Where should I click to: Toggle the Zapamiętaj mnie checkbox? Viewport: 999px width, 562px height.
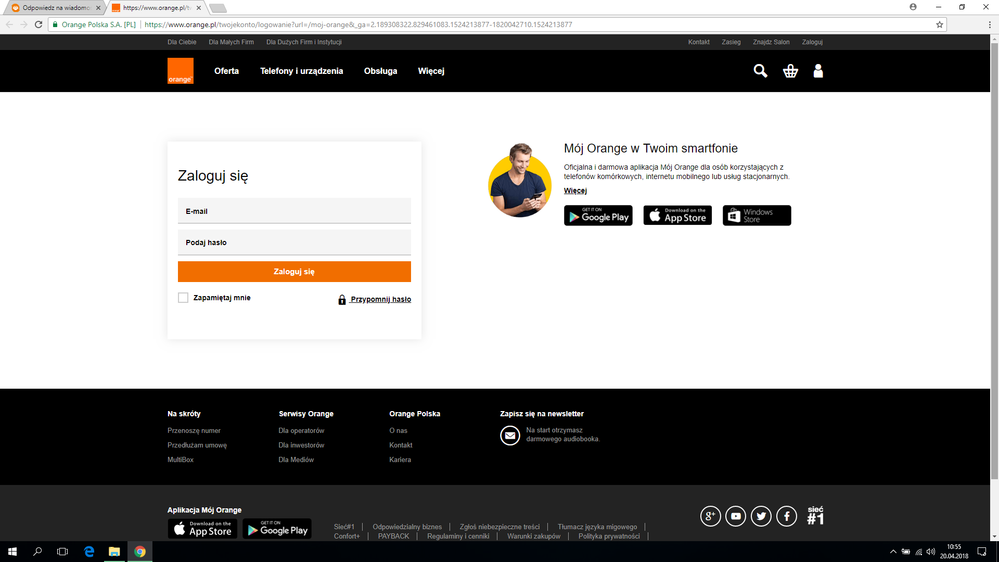(x=183, y=298)
